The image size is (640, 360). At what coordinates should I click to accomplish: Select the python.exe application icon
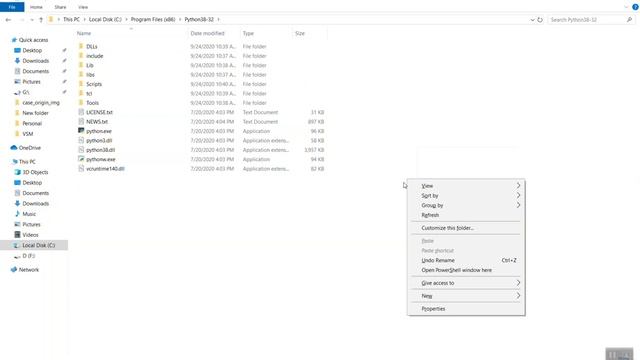click(x=81, y=131)
